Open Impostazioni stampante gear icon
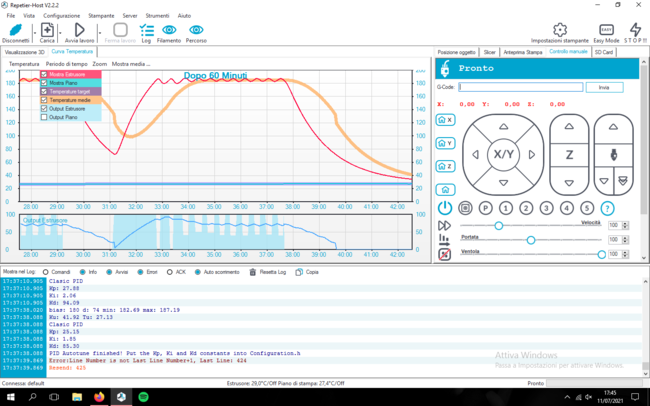 tap(560, 31)
